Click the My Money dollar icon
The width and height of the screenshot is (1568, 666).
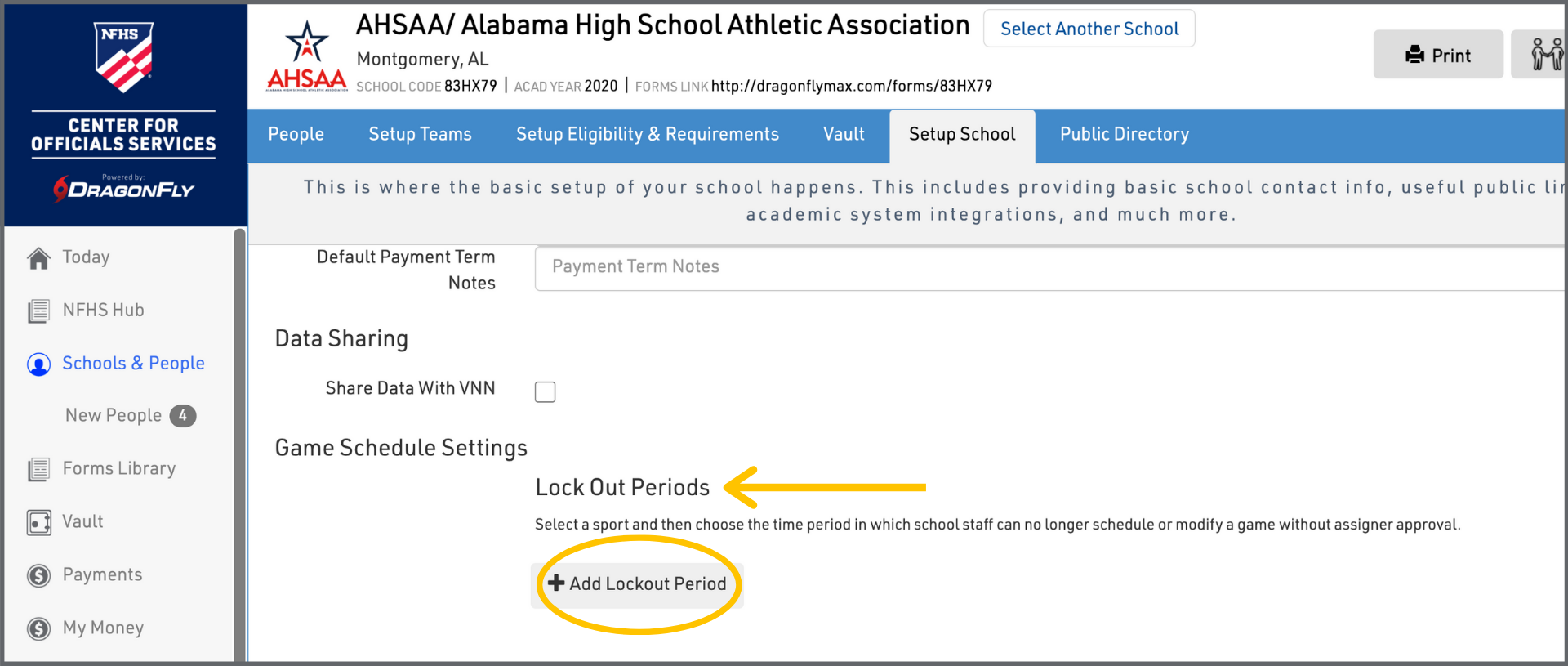[x=38, y=629]
